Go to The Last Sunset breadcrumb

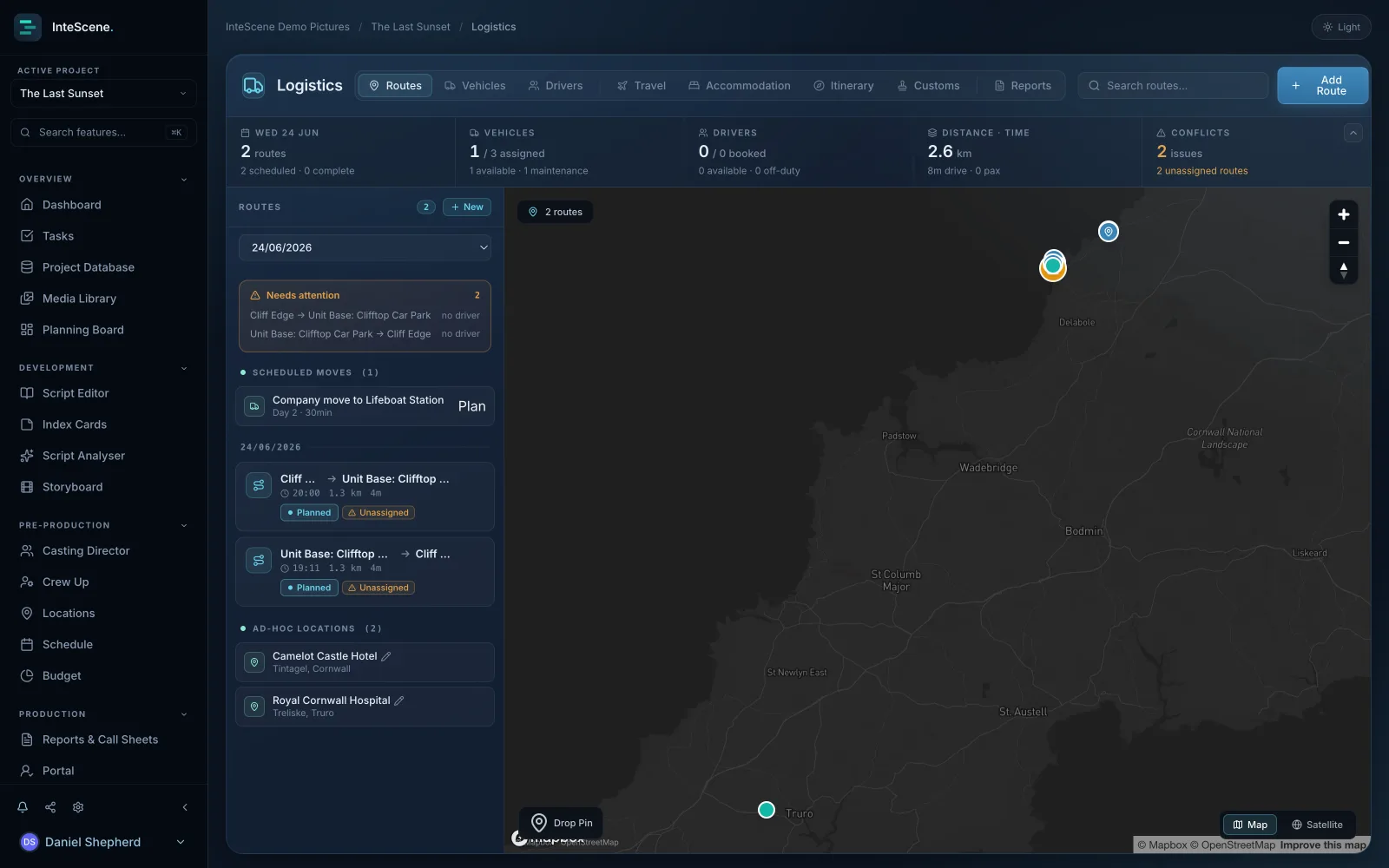click(x=411, y=27)
